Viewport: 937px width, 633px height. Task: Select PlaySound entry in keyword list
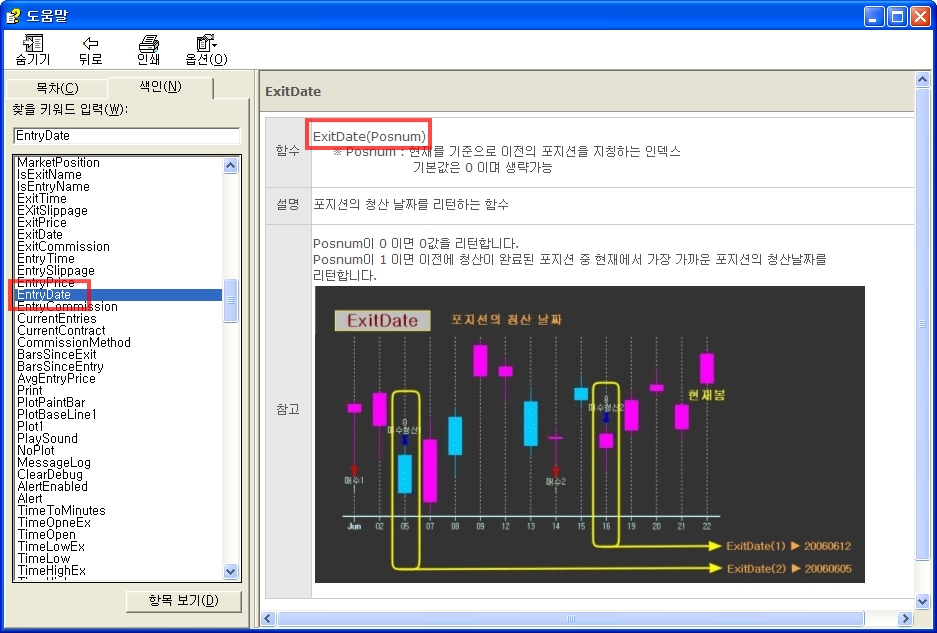[47, 439]
